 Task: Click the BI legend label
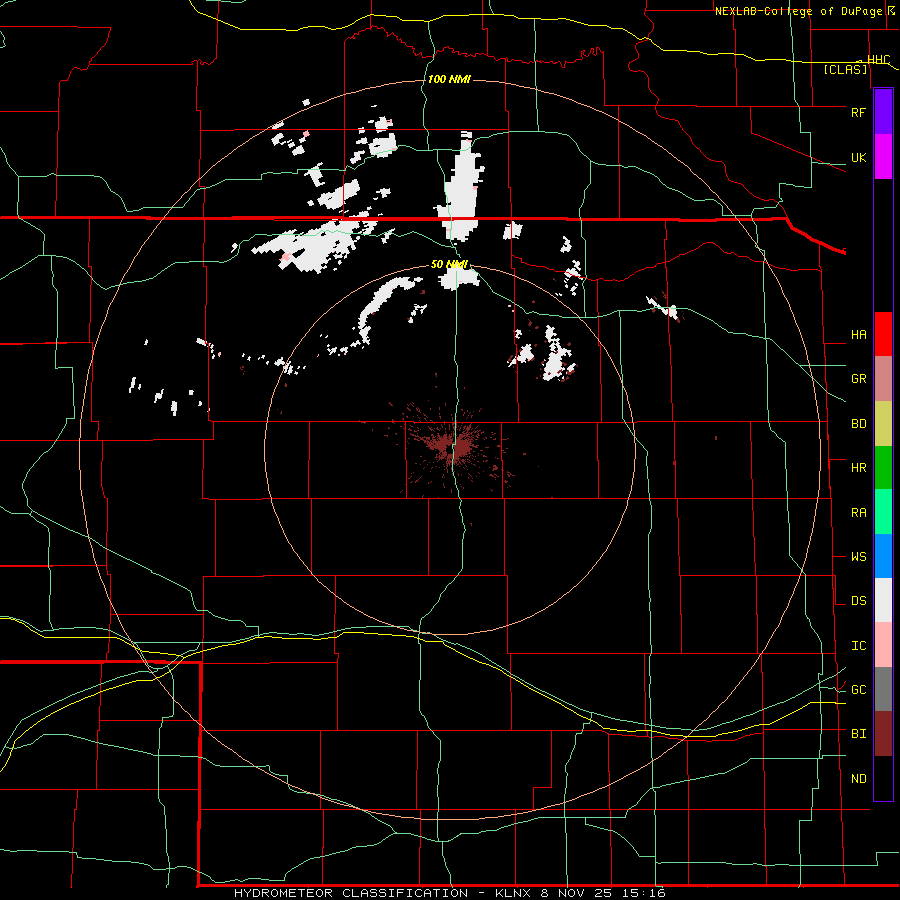click(858, 734)
